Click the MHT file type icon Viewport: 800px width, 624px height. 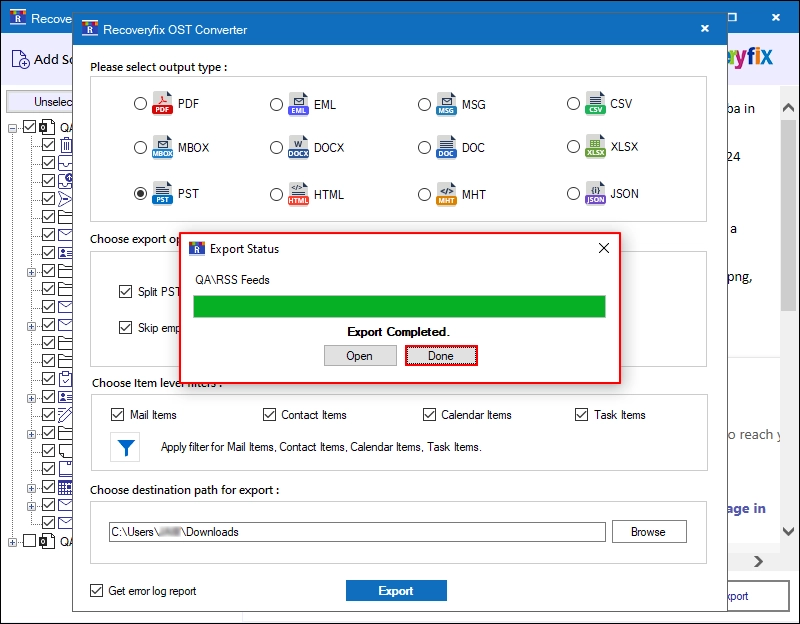[446, 194]
